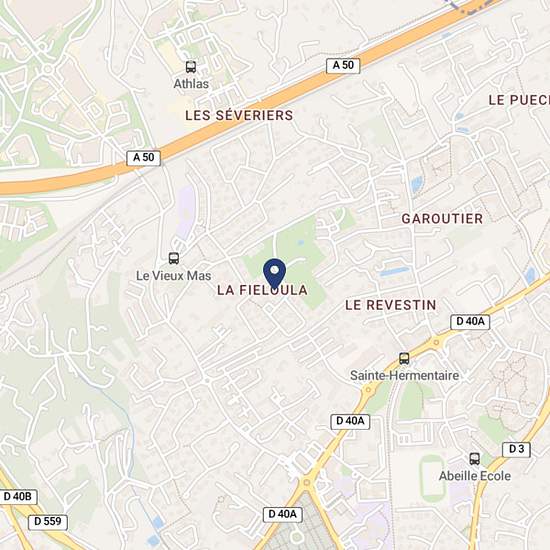Select the Le Vieux Mas bus stop icon
The height and width of the screenshot is (550, 550).
[174, 258]
